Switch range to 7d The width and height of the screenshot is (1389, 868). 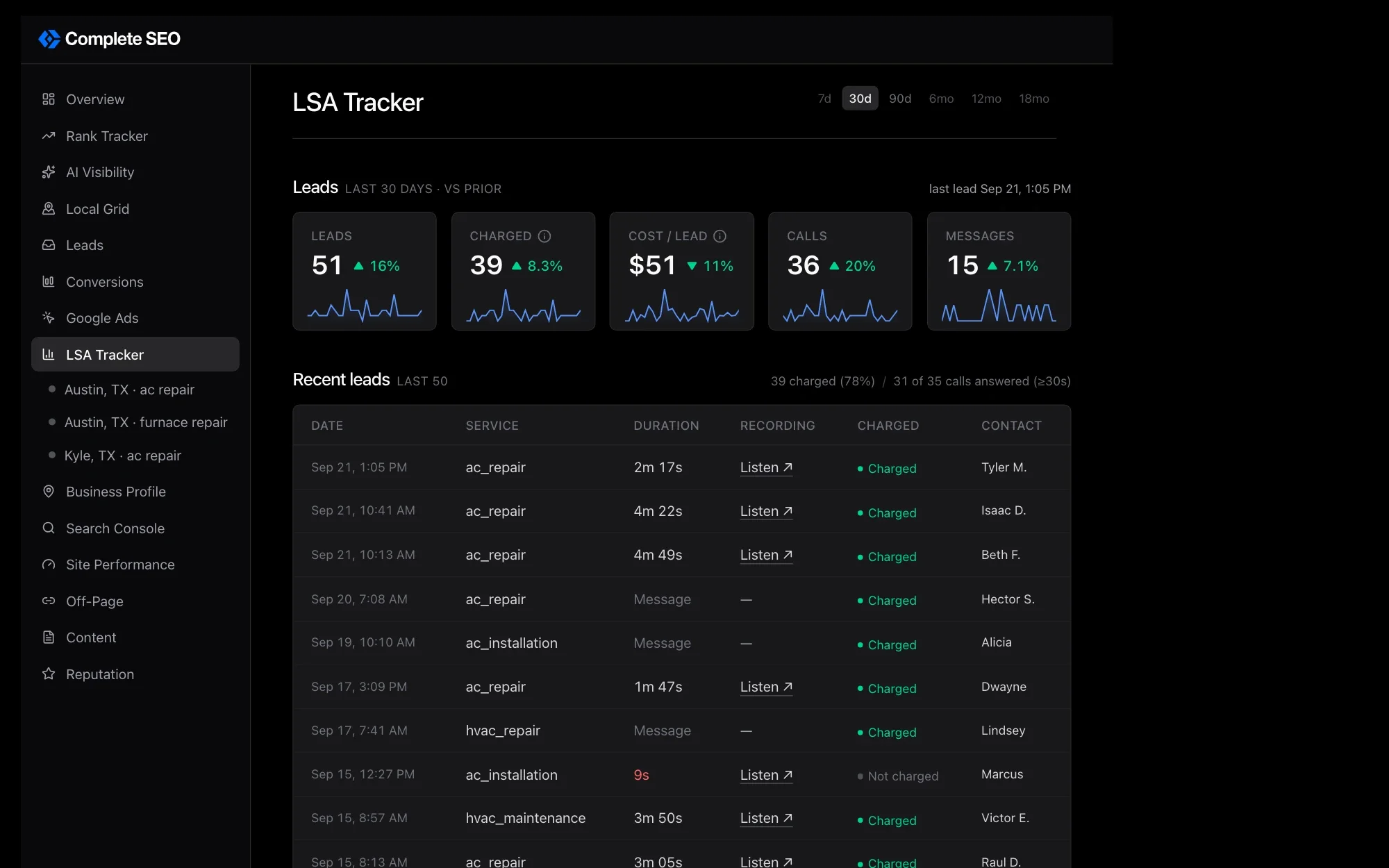point(824,99)
